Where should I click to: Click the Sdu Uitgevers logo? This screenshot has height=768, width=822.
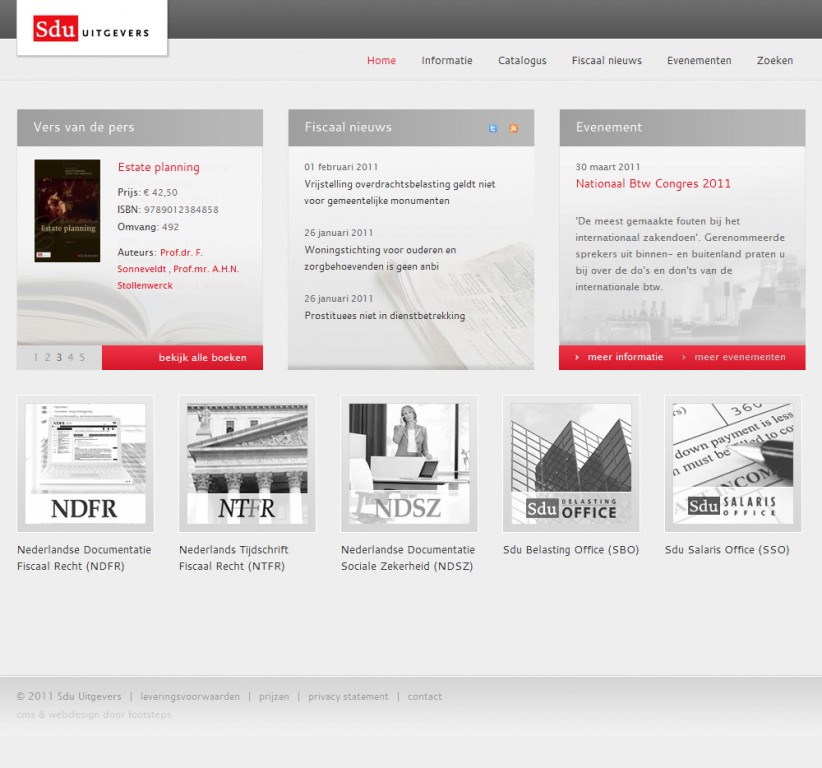coord(91,28)
